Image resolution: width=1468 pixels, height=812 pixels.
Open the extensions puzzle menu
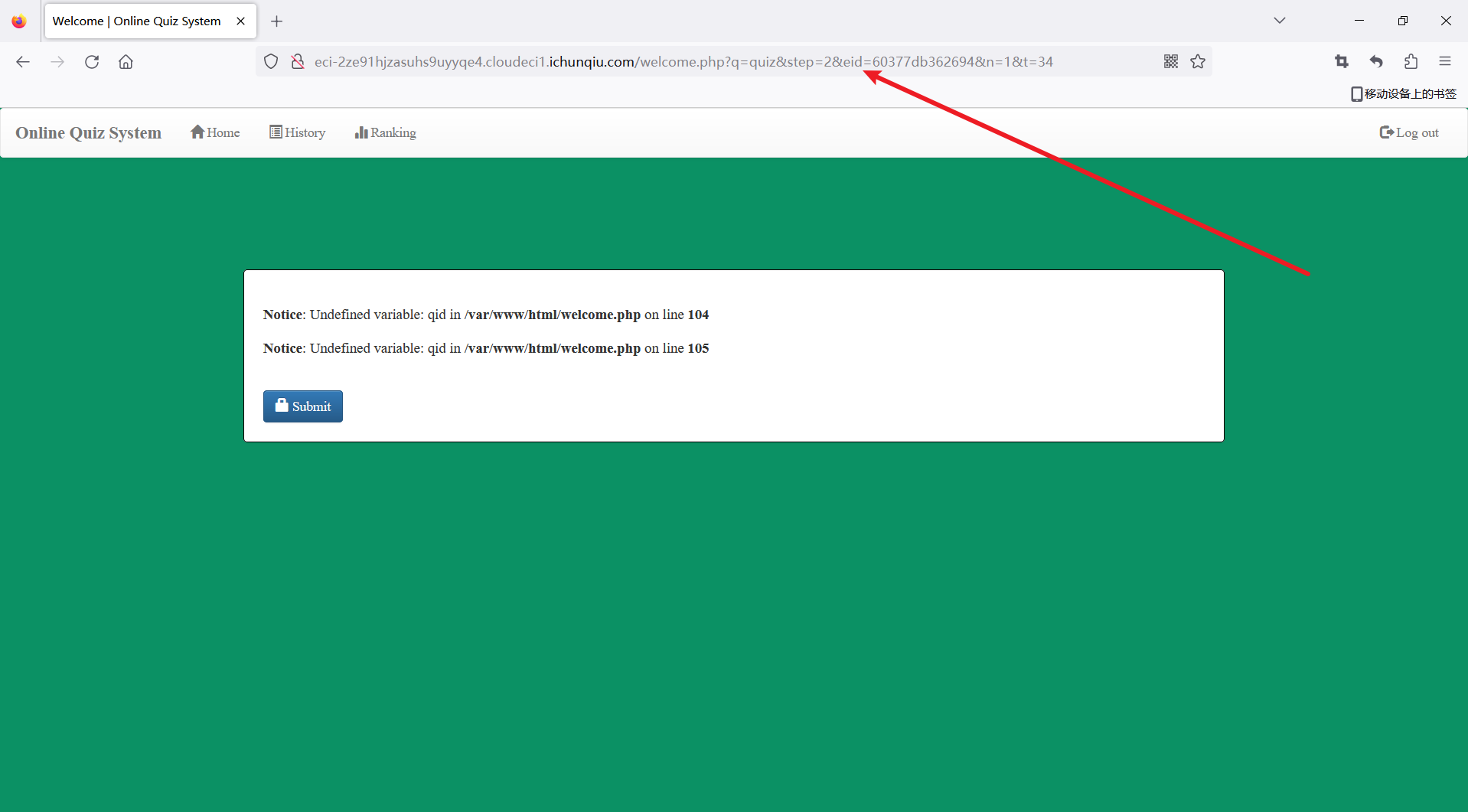click(x=1411, y=62)
